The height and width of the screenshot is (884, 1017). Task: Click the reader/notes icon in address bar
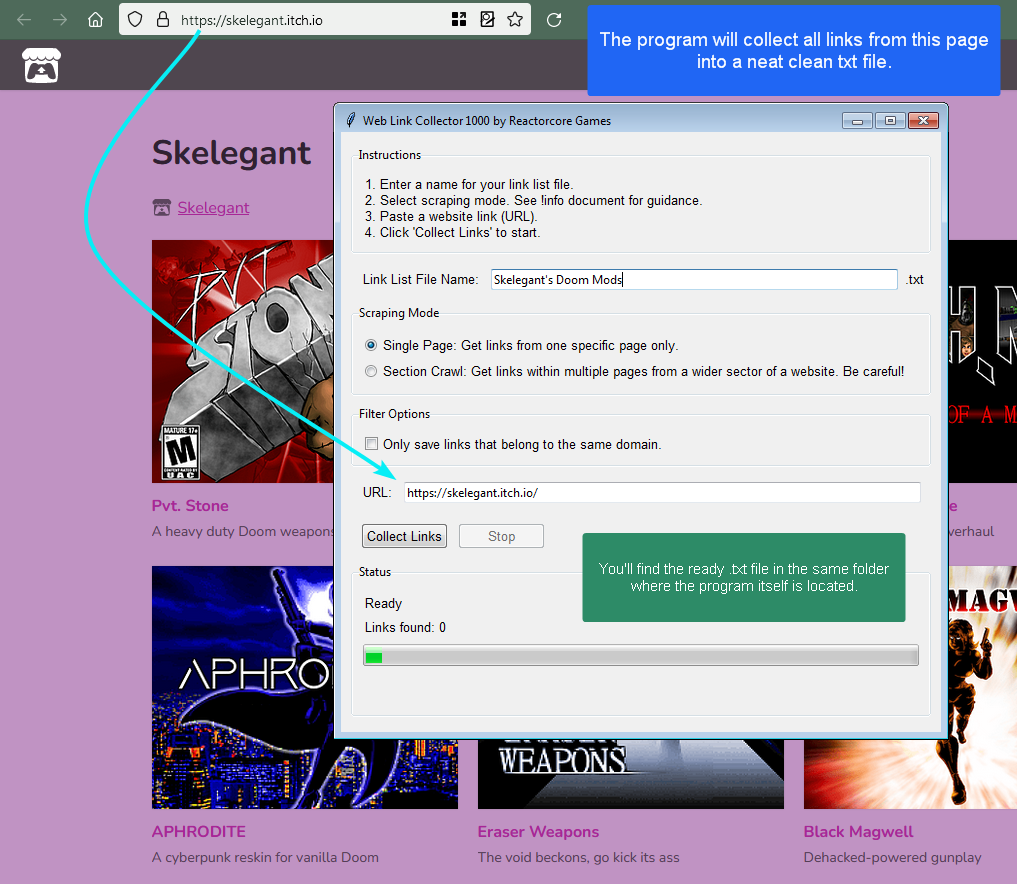pos(487,19)
